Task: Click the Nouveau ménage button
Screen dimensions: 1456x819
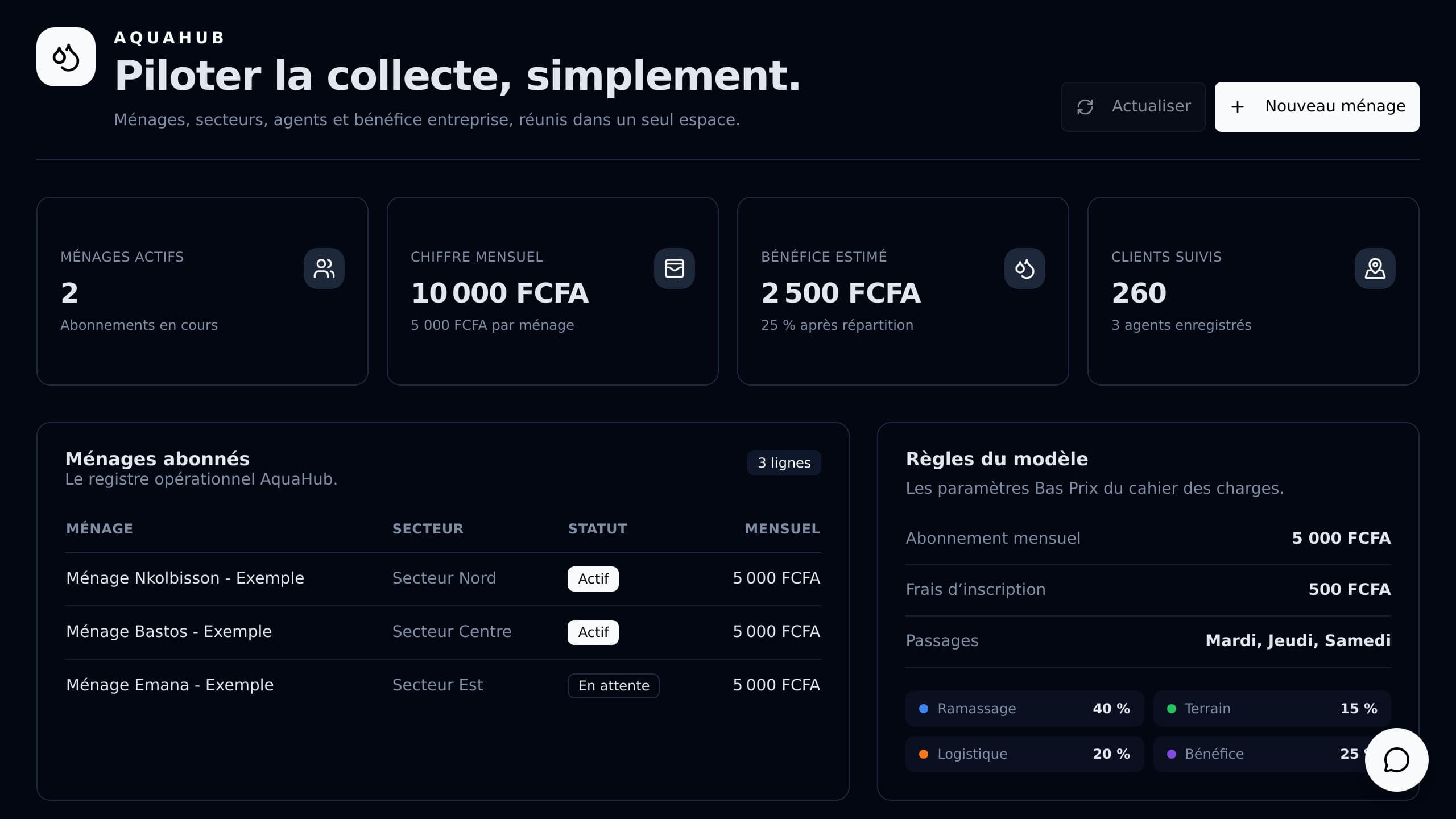Action: click(1317, 107)
